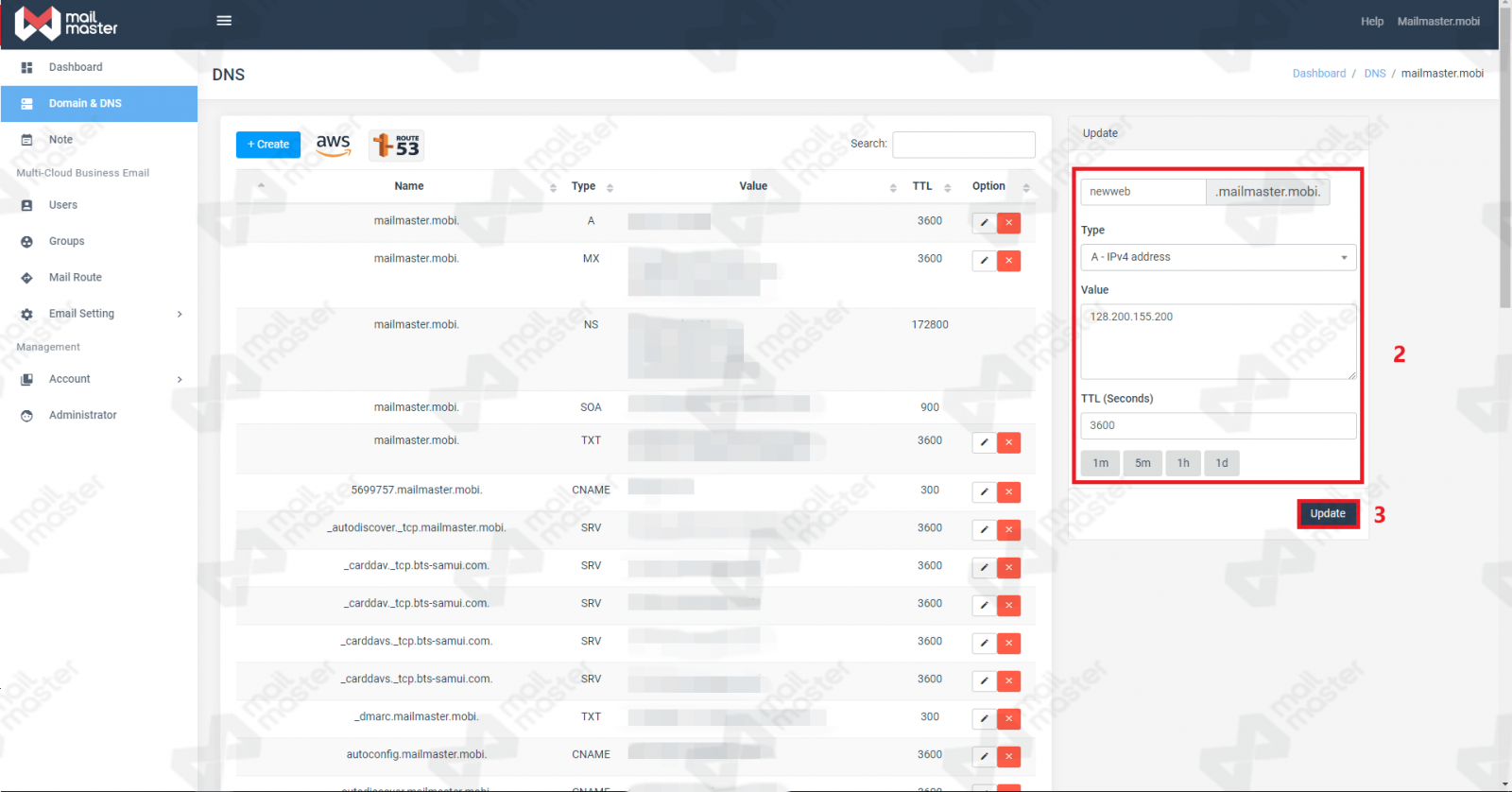The image size is (1512, 792).
Task: Select the NS record TTL 172800
Action: [930, 325]
